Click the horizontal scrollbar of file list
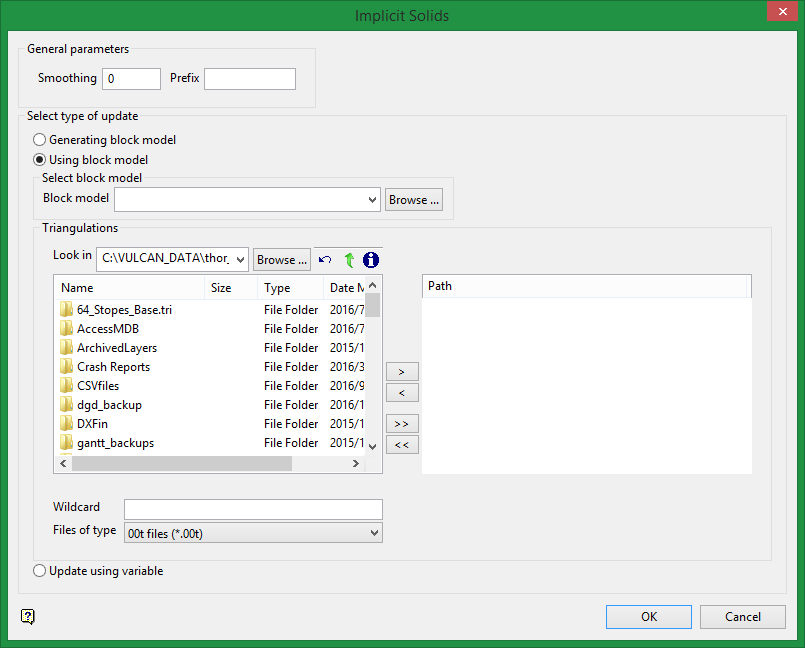Screen dimensions: 805x648 (180, 464)
